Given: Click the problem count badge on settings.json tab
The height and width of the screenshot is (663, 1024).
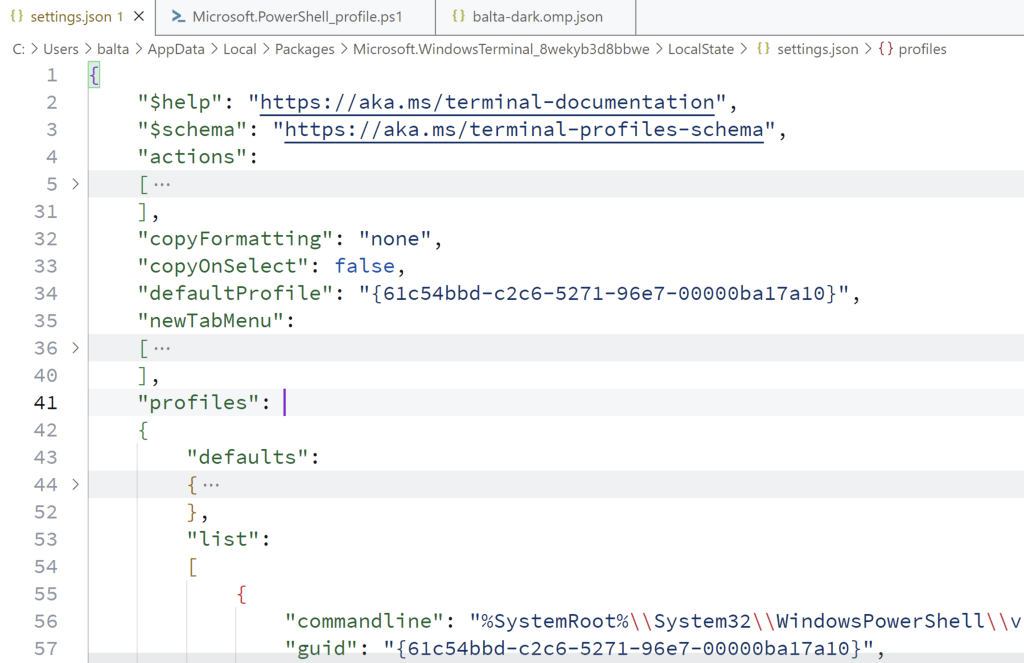Looking at the screenshot, I should pos(120,17).
